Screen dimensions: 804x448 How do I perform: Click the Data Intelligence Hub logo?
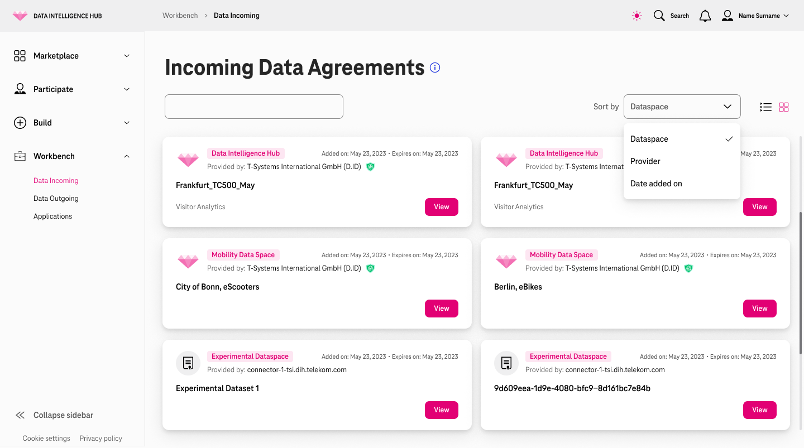20,16
